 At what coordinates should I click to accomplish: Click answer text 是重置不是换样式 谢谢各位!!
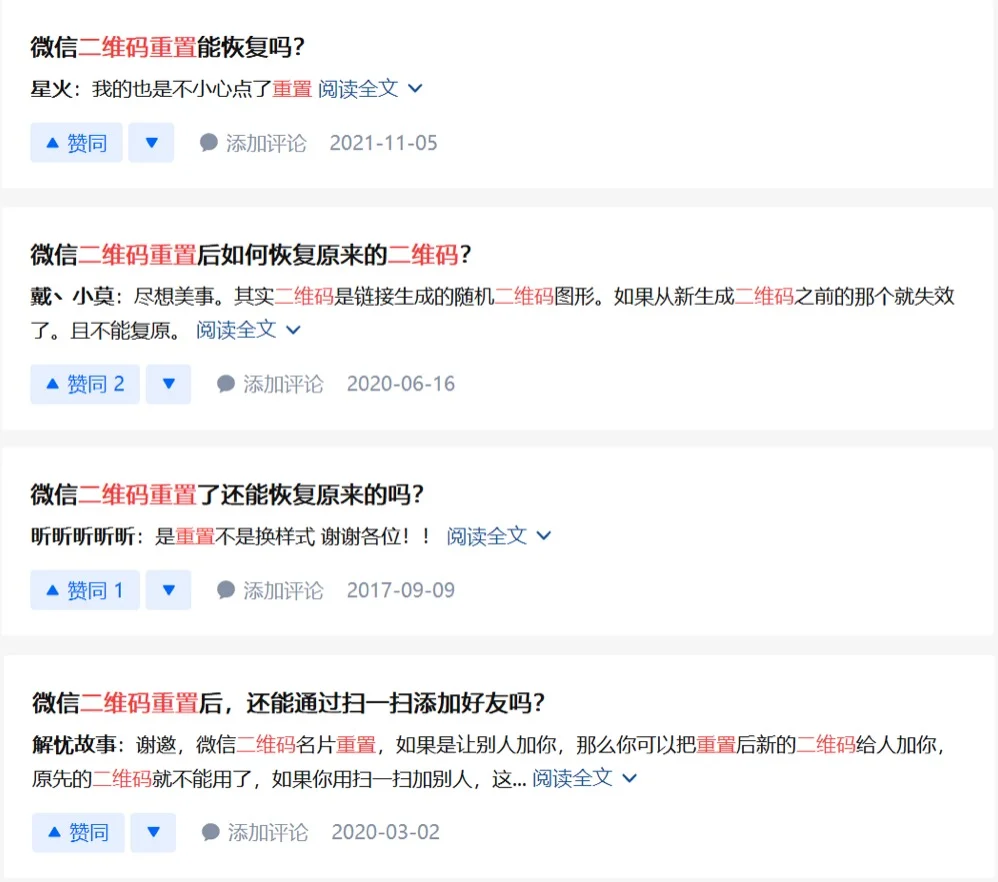tap(293, 536)
